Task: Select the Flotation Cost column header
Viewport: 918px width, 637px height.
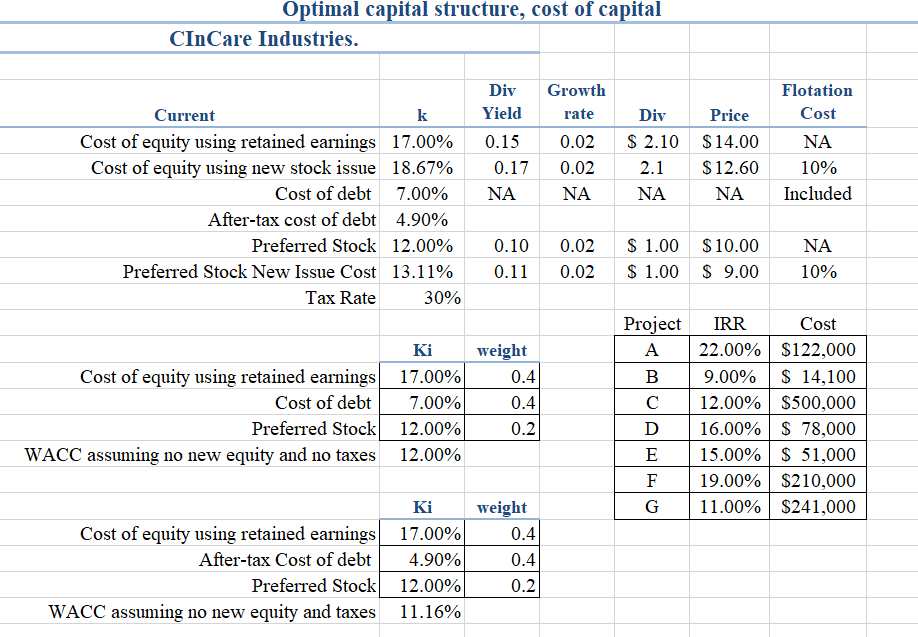Action: point(817,102)
